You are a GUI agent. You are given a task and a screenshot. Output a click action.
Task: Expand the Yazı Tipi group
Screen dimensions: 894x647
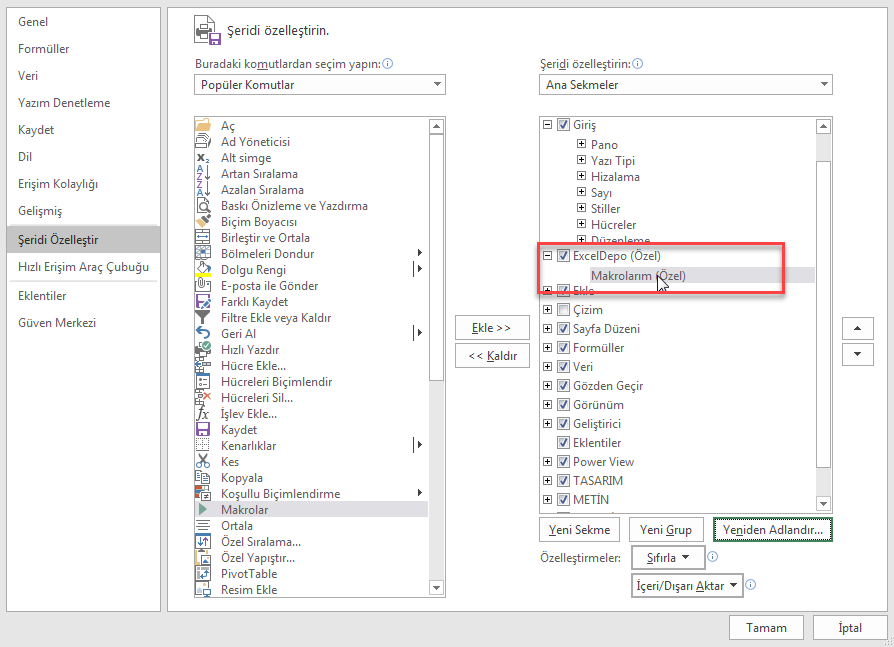tap(581, 160)
